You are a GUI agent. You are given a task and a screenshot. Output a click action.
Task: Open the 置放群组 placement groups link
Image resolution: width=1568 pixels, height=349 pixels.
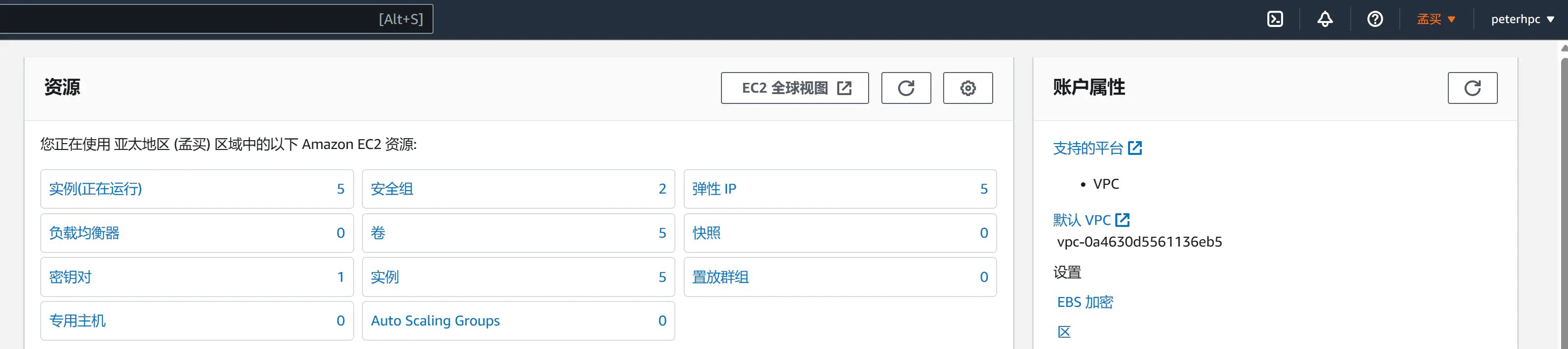pos(720,277)
